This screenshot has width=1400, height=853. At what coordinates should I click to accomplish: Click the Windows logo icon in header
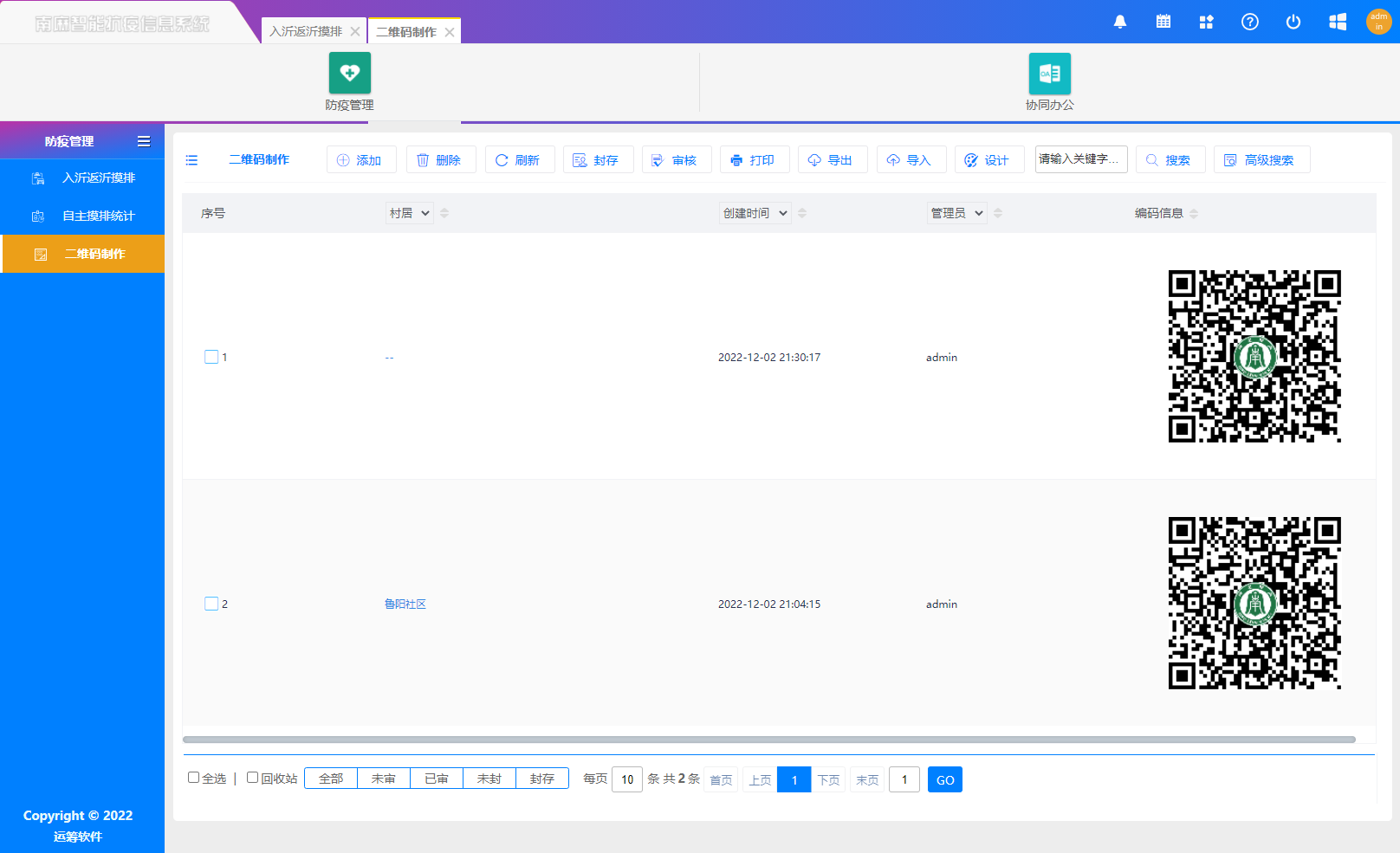pyautogui.click(x=1338, y=22)
